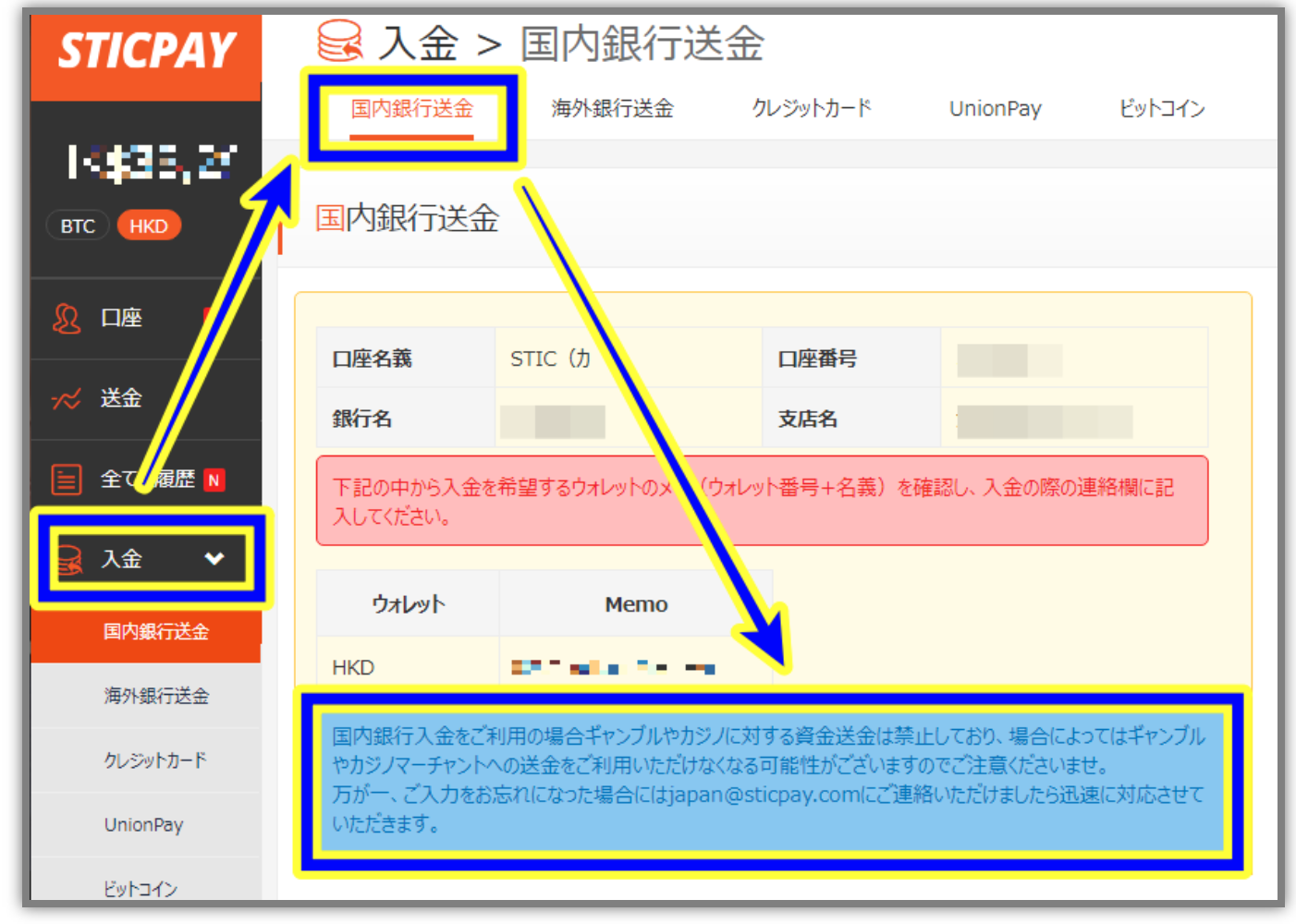Click the blurred Memo value for HKD
1296x924 pixels.
(x=613, y=666)
